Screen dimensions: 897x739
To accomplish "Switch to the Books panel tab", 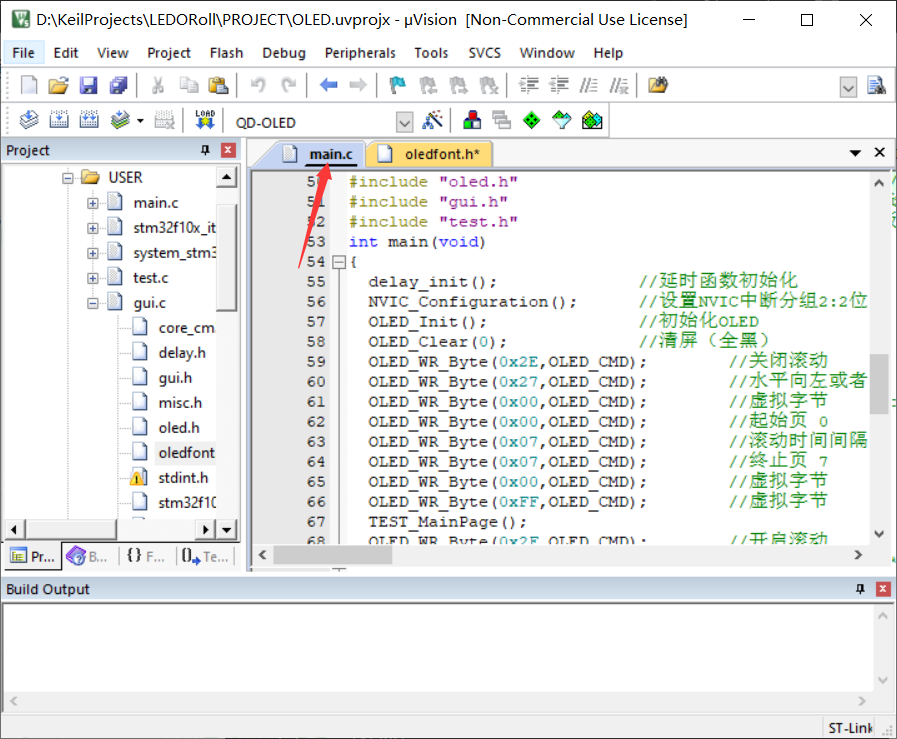I will [x=87, y=556].
